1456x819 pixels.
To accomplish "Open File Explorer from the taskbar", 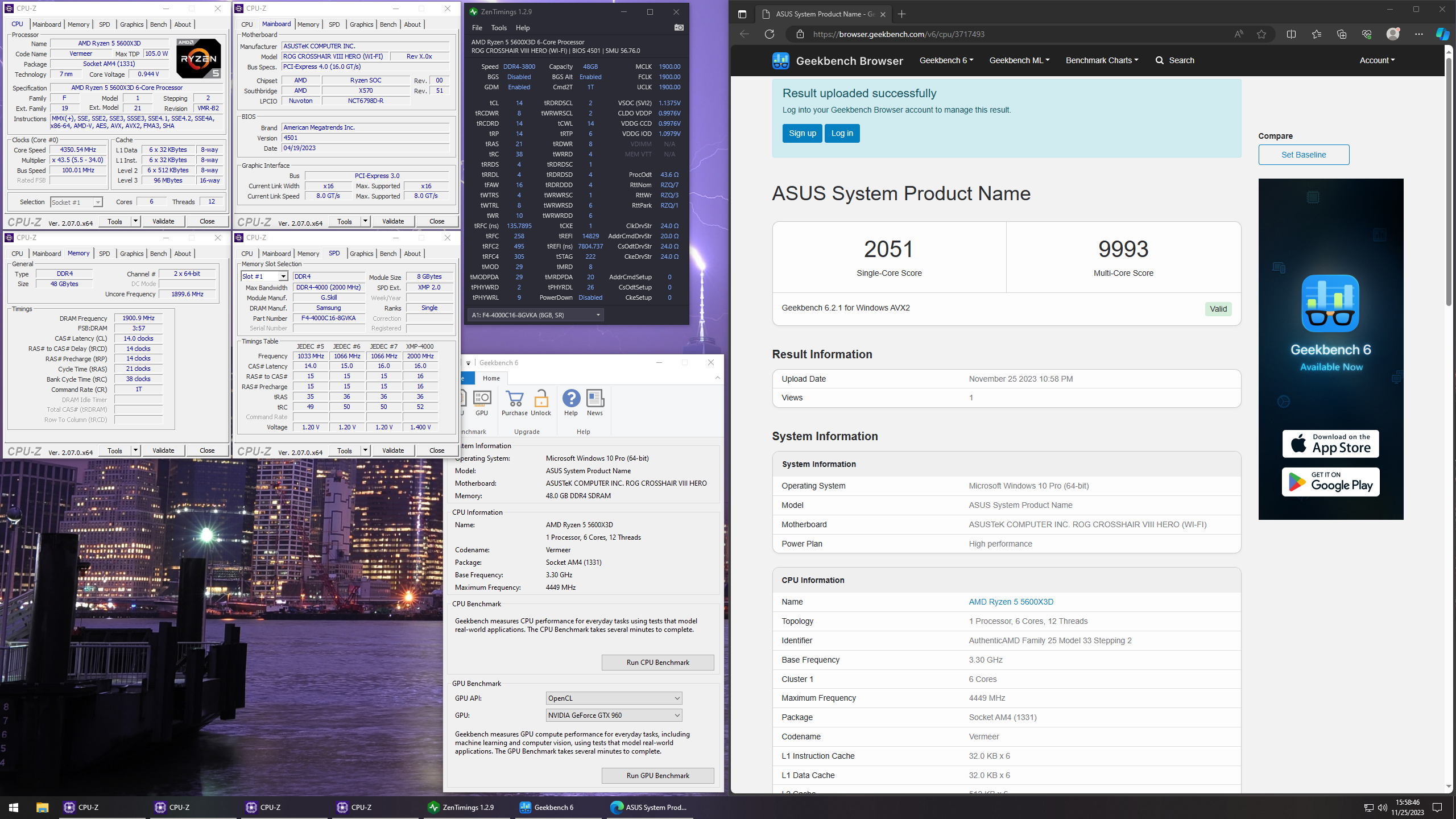I will point(43,807).
